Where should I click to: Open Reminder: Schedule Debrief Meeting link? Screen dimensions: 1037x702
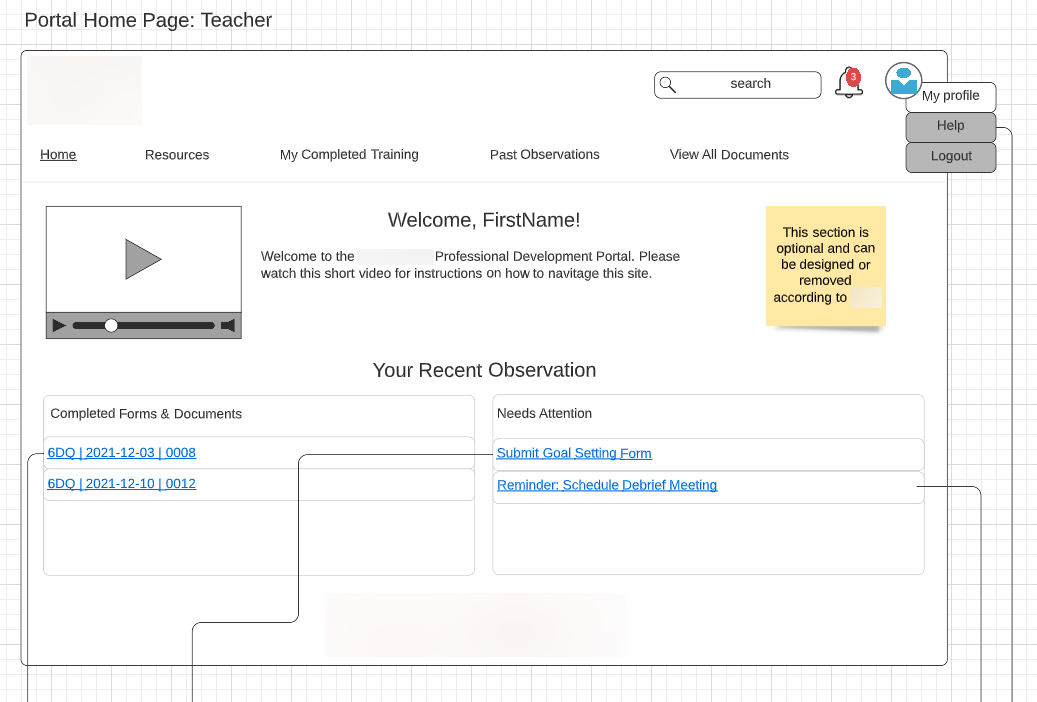coord(607,485)
